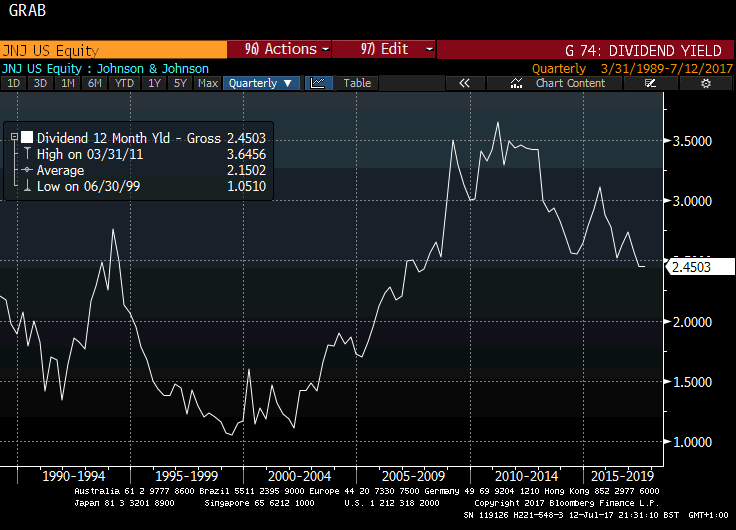The width and height of the screenshot is (736, 530).
Task: Select the line chart view icon
Action: click(x=318, y=83)
